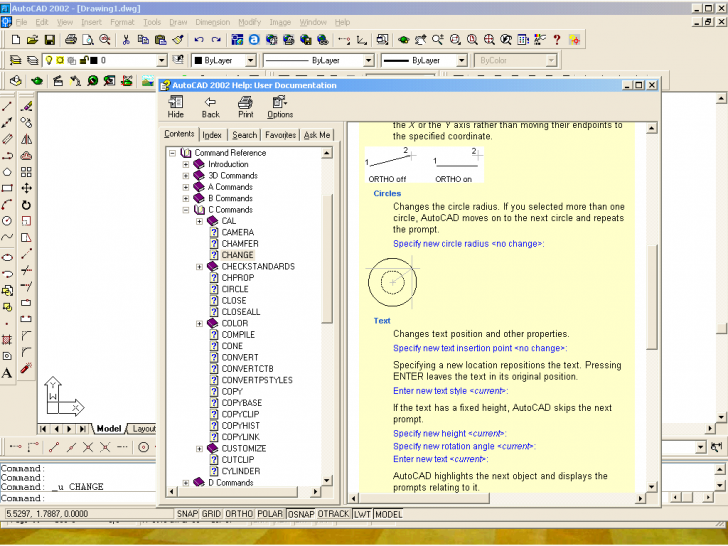Viewport: 728px width, 546px height.
Task: Collapse the Command Reference tree node
Action: [173, 153]
